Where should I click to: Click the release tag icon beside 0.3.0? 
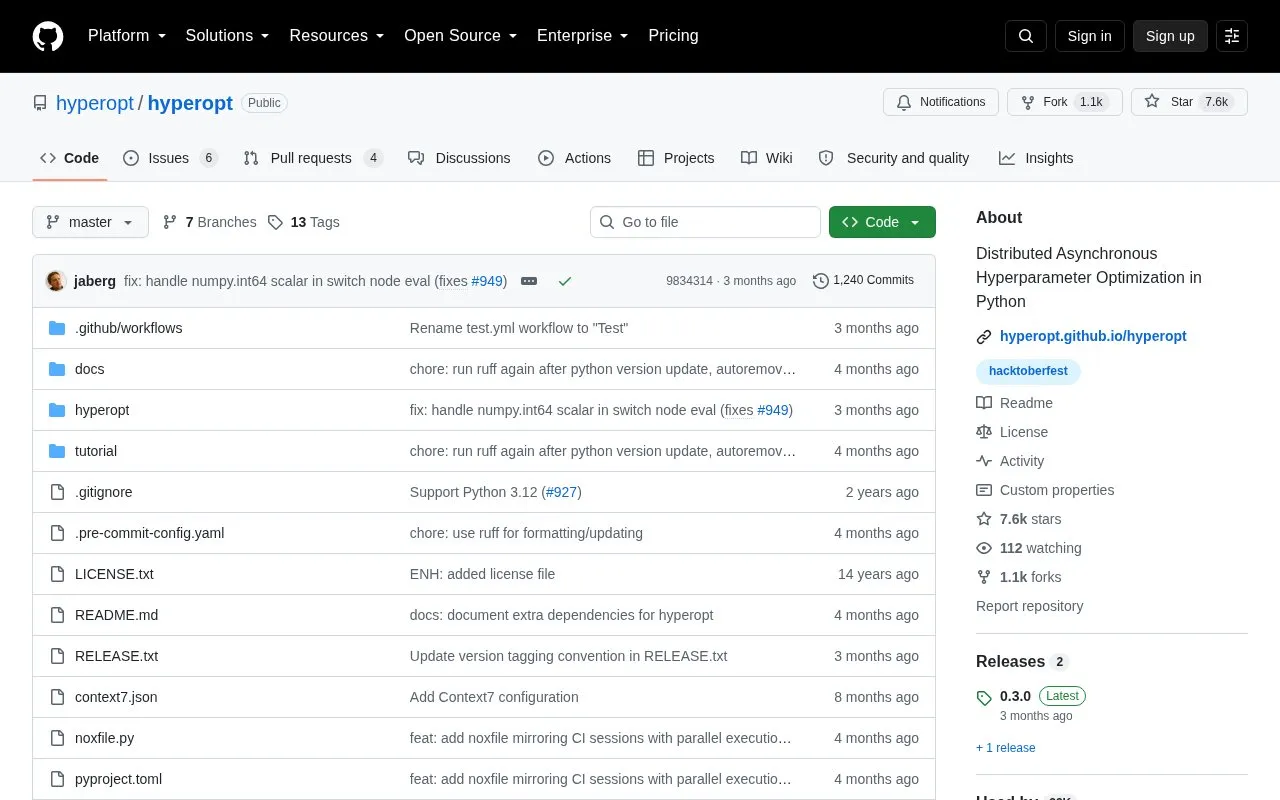click(x=984, y=698)
